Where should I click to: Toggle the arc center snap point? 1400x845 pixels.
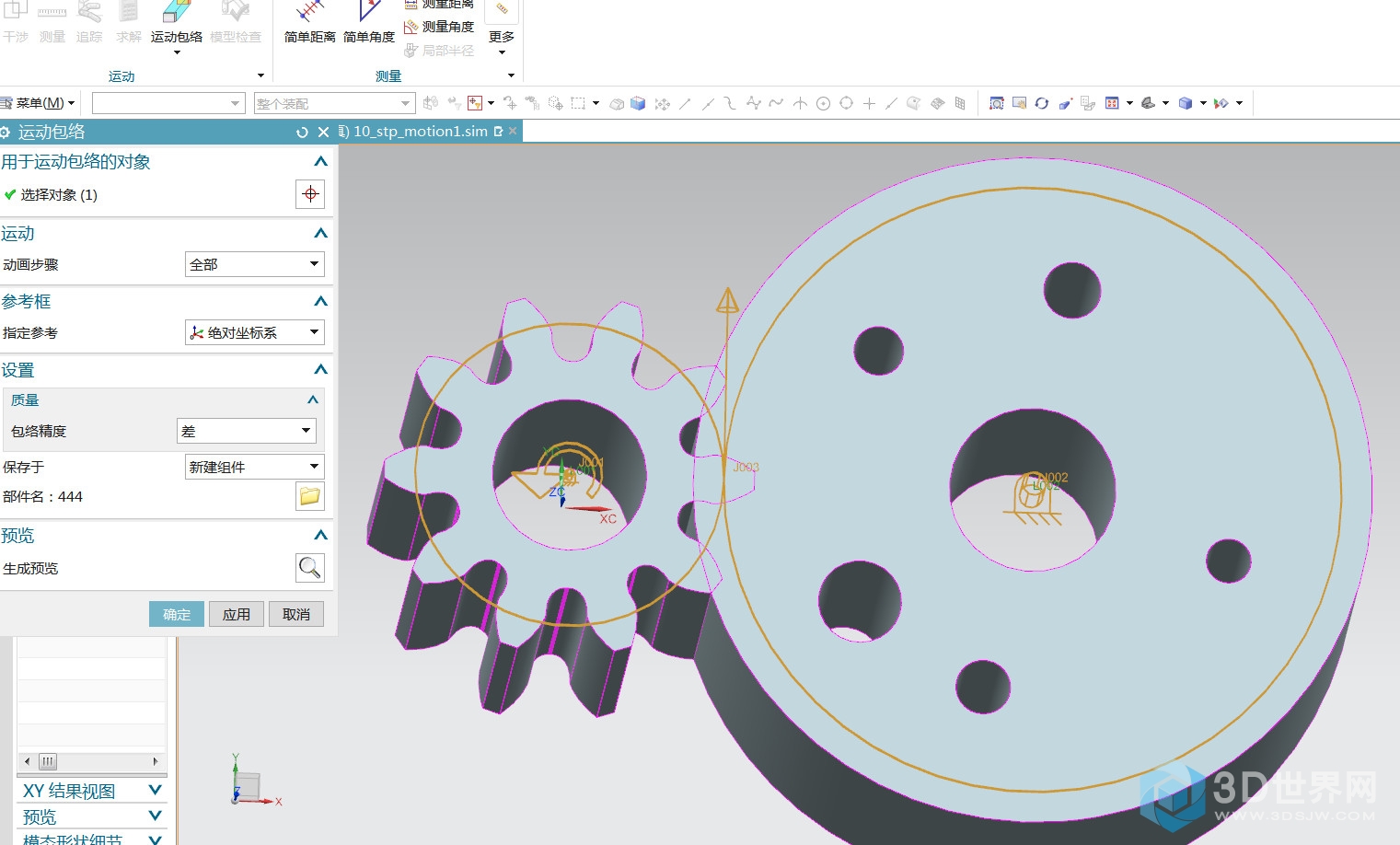point(823,103)
